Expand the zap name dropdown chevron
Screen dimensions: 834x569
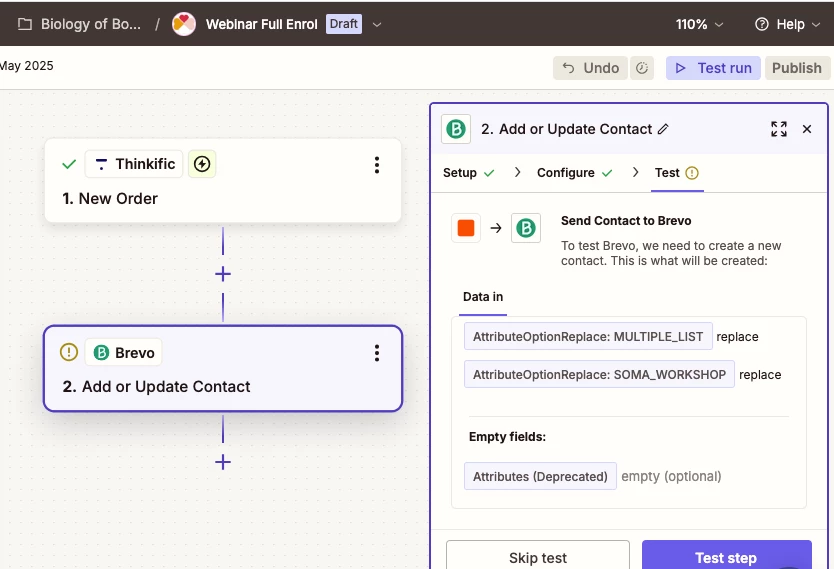[x=377, y=24]
